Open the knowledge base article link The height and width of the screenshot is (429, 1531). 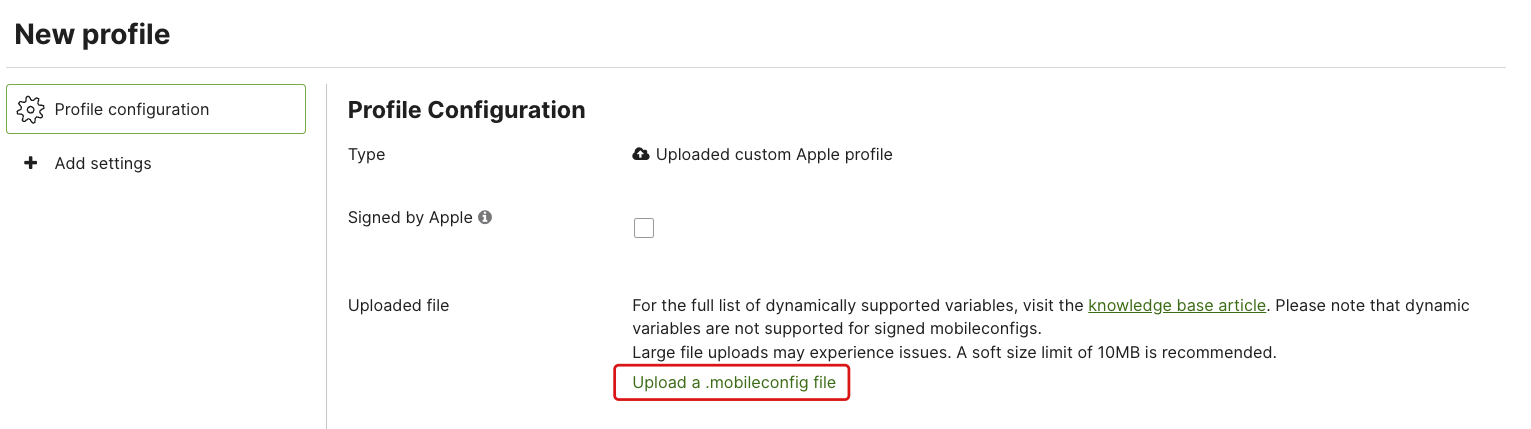(1177, 305)
